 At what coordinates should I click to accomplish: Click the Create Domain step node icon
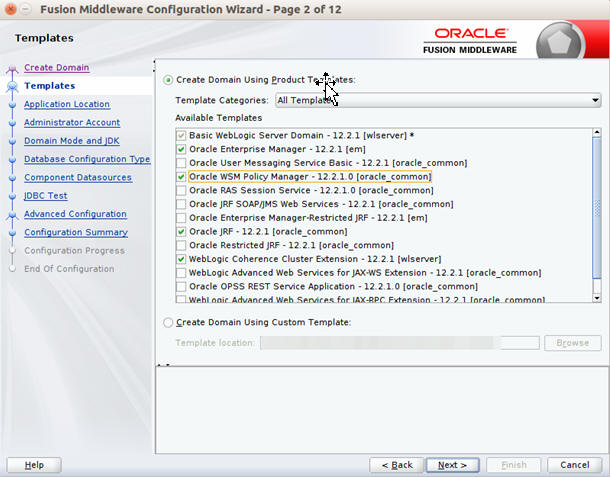[12, 70]
